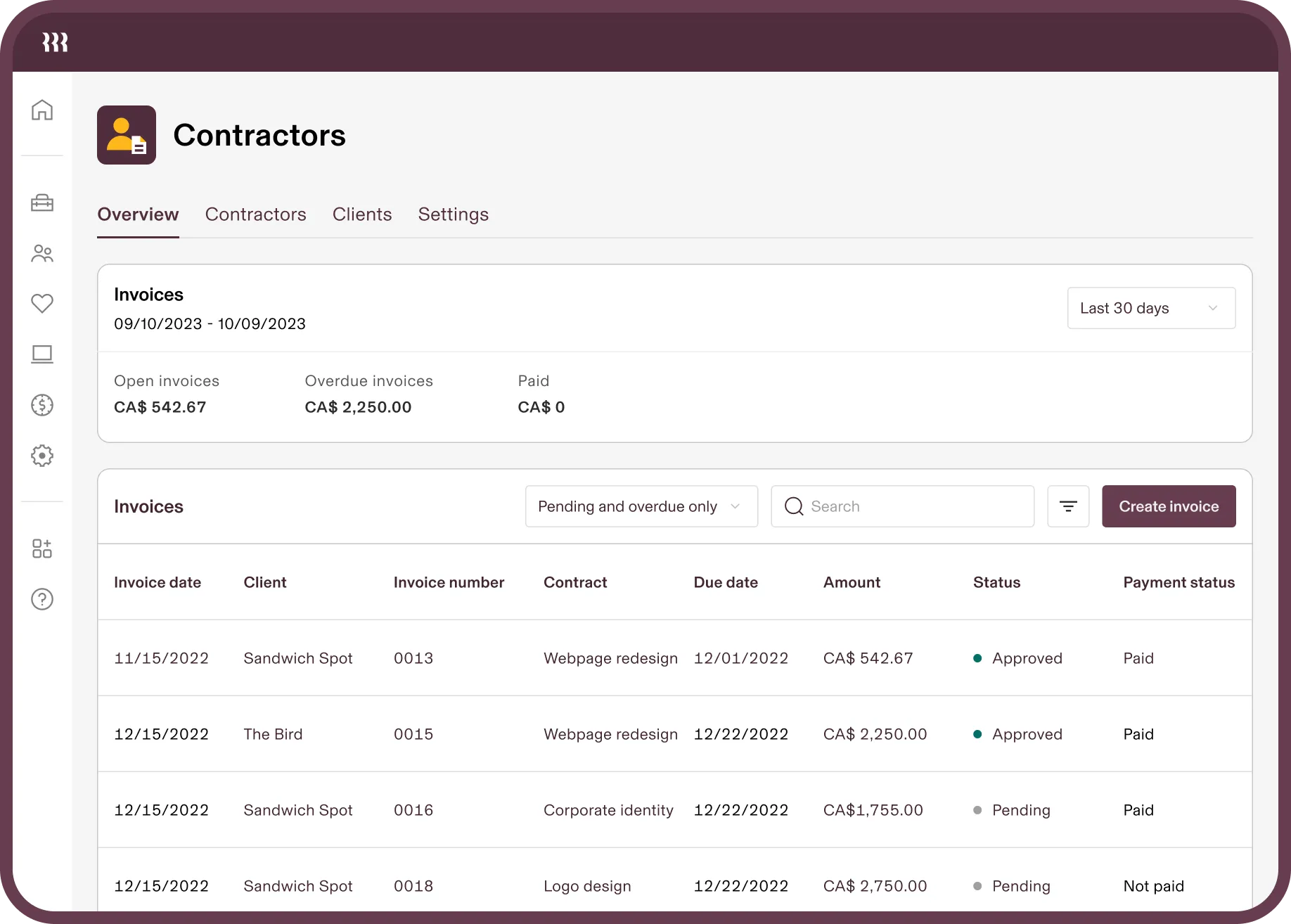This screenshot has height=924, width=1291.
Task: Switch to the Clients tab
Action: click(362, 214)
